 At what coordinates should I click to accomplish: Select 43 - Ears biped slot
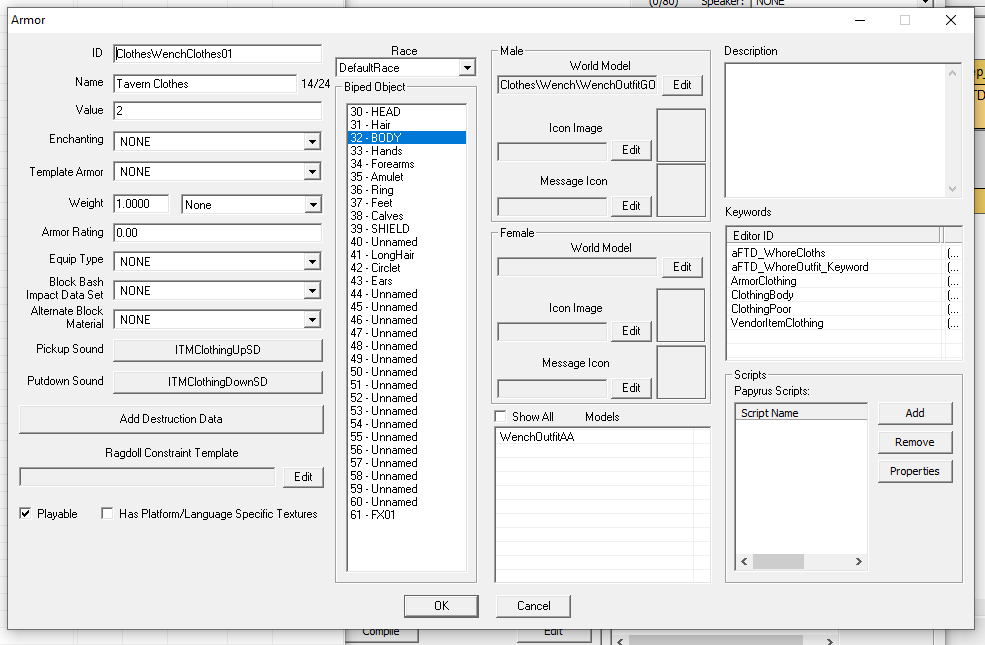[406, 281]
